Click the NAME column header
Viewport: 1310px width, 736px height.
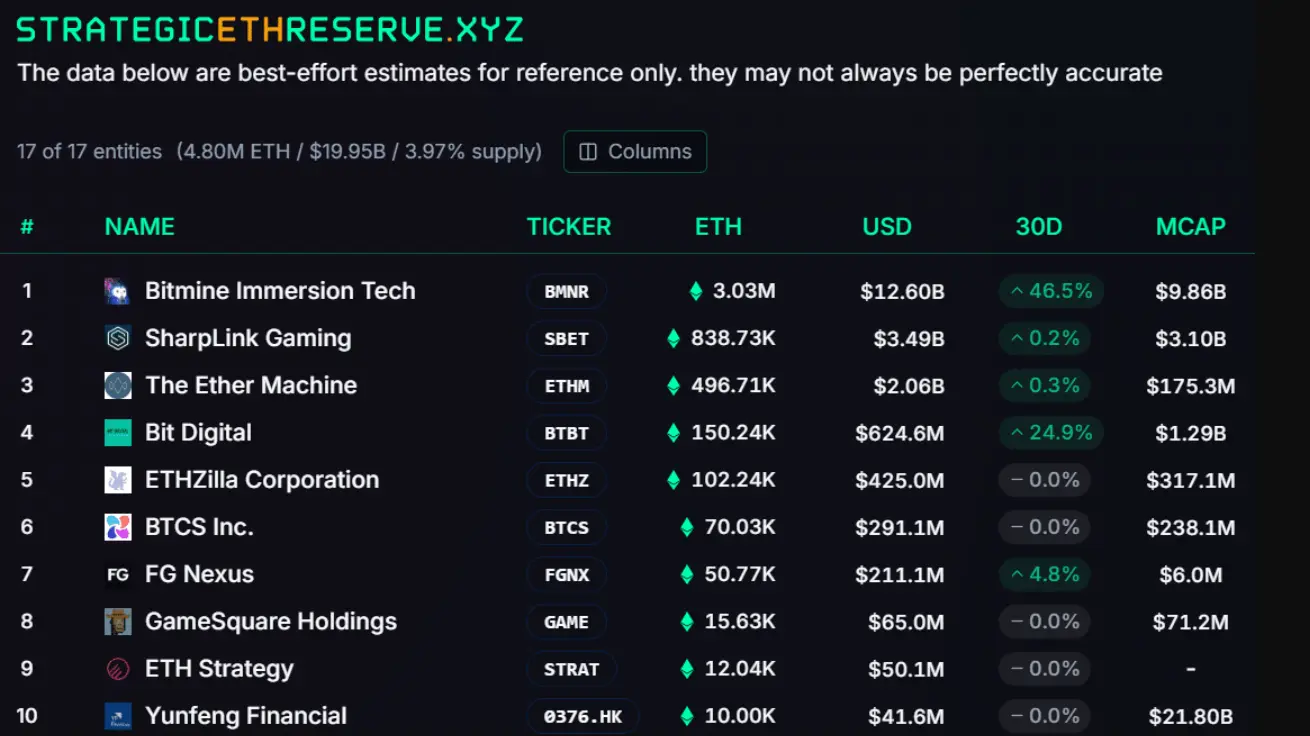[x=140, y=227]
